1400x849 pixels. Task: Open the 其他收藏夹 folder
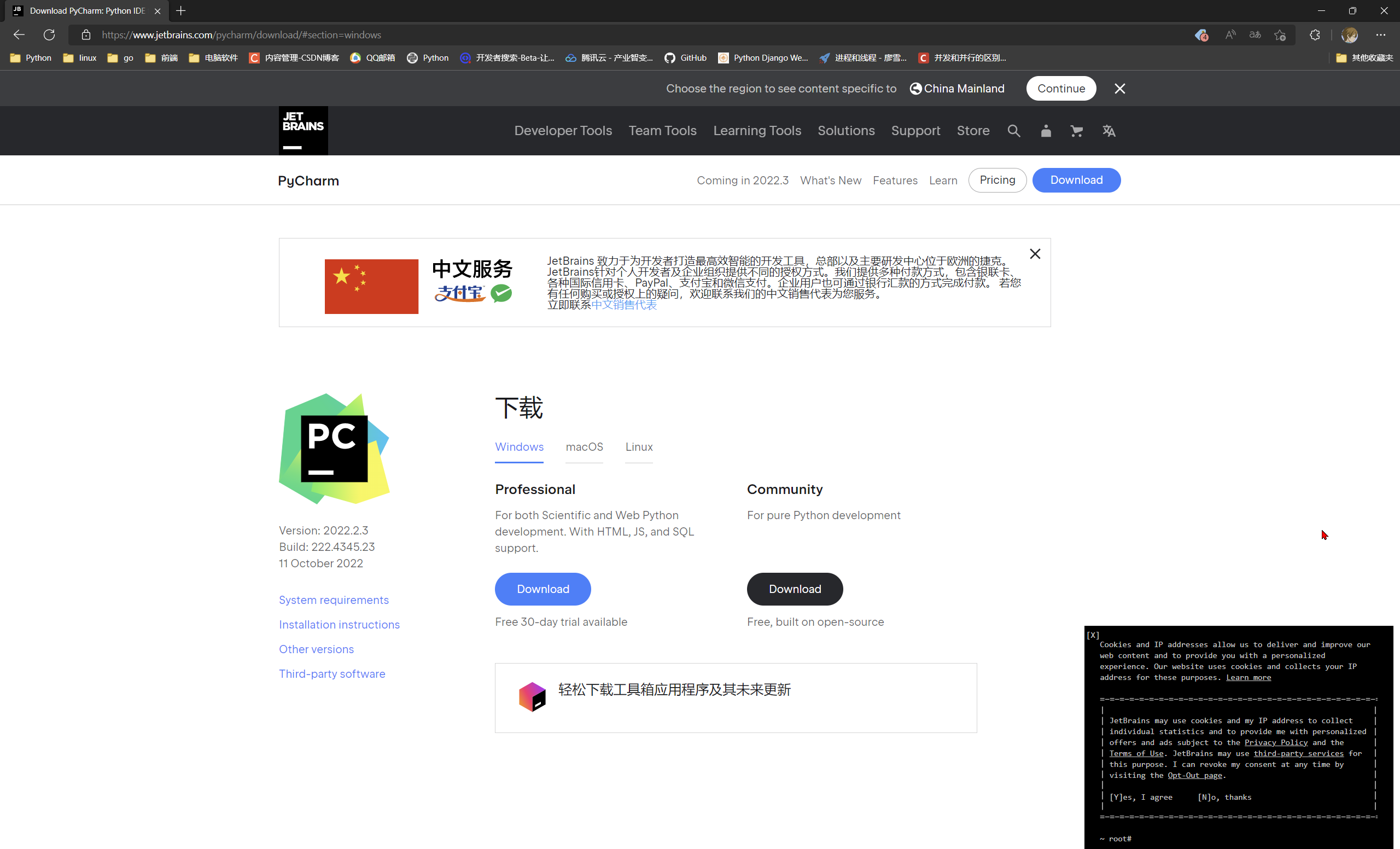coord(1364,58)
